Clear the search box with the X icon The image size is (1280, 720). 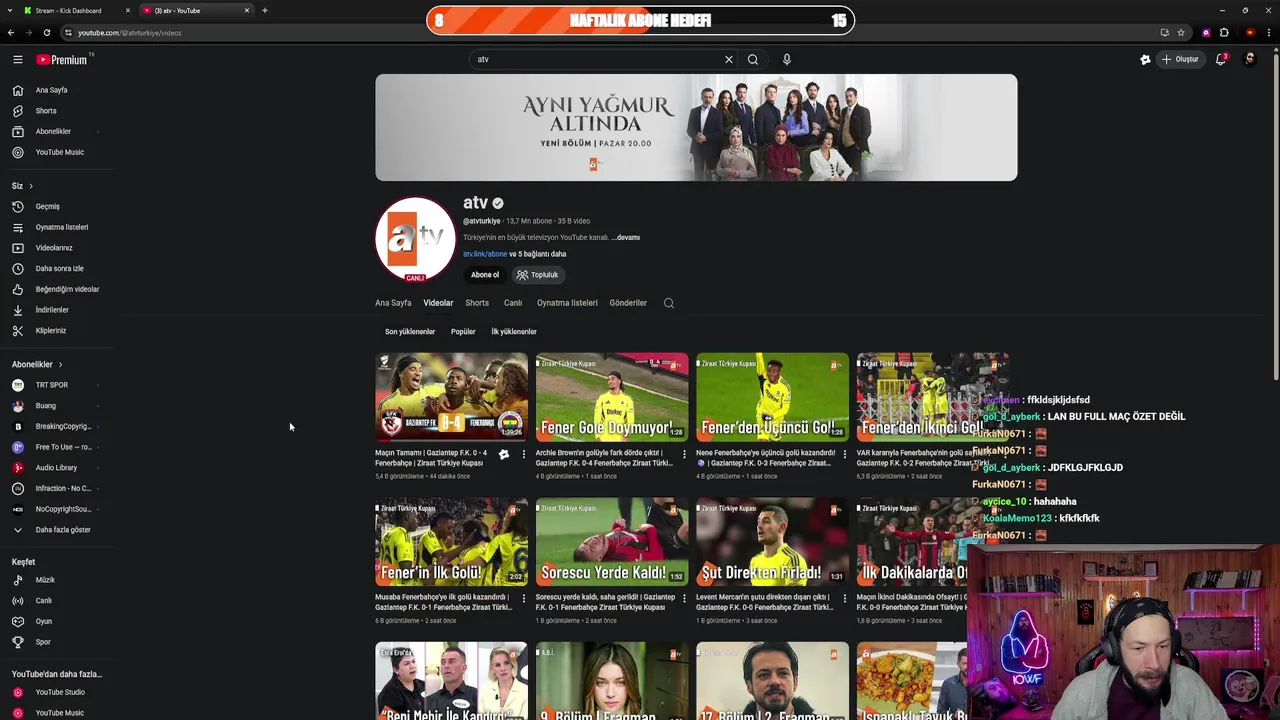[x=729, y=59]
